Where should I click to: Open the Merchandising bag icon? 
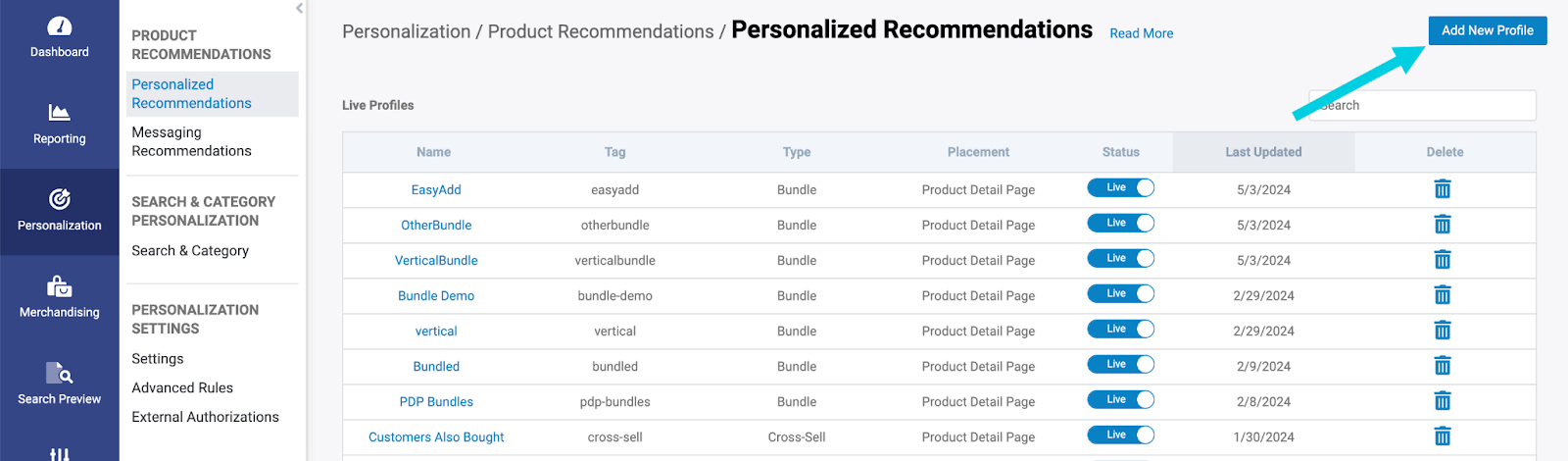pyautogui.click(x=60, y=286)
